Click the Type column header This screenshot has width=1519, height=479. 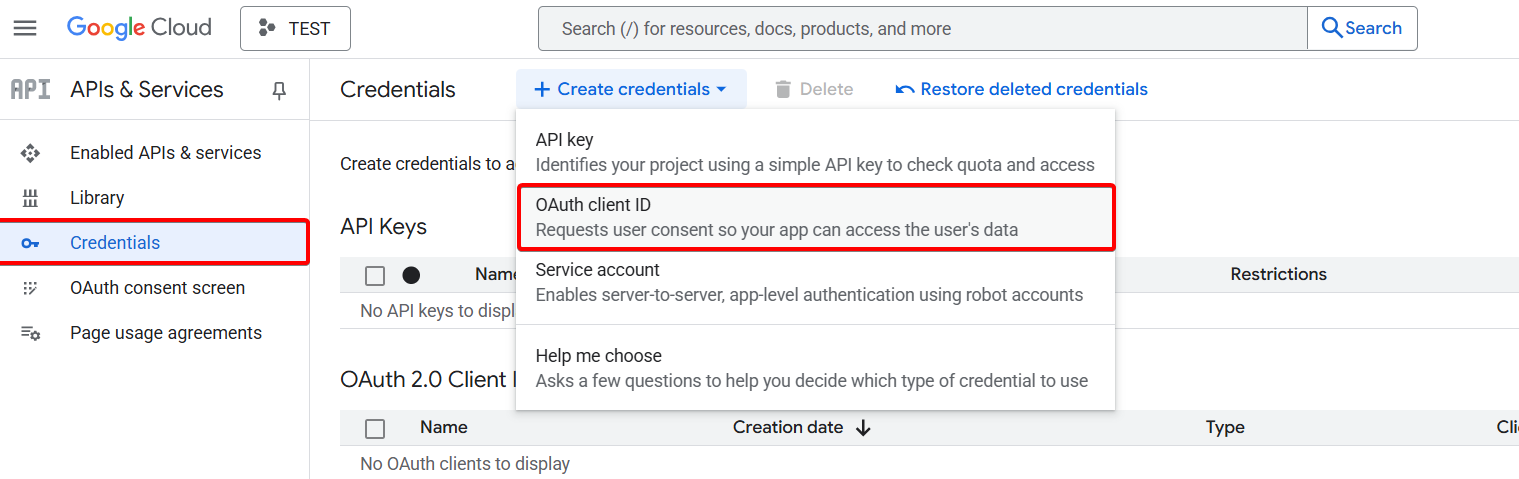click(x=1225, y=427)
